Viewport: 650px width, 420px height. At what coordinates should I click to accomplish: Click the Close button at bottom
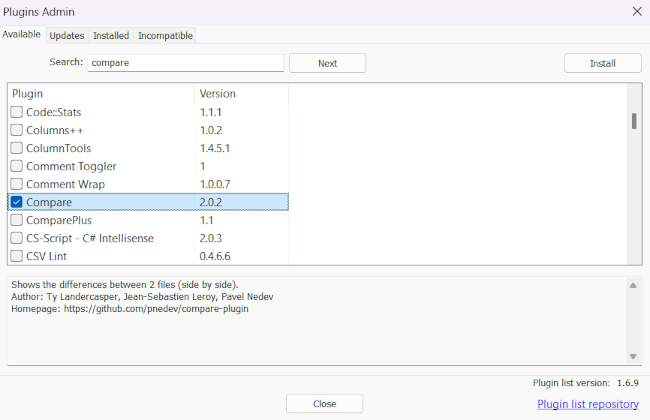tap(324, 404)
